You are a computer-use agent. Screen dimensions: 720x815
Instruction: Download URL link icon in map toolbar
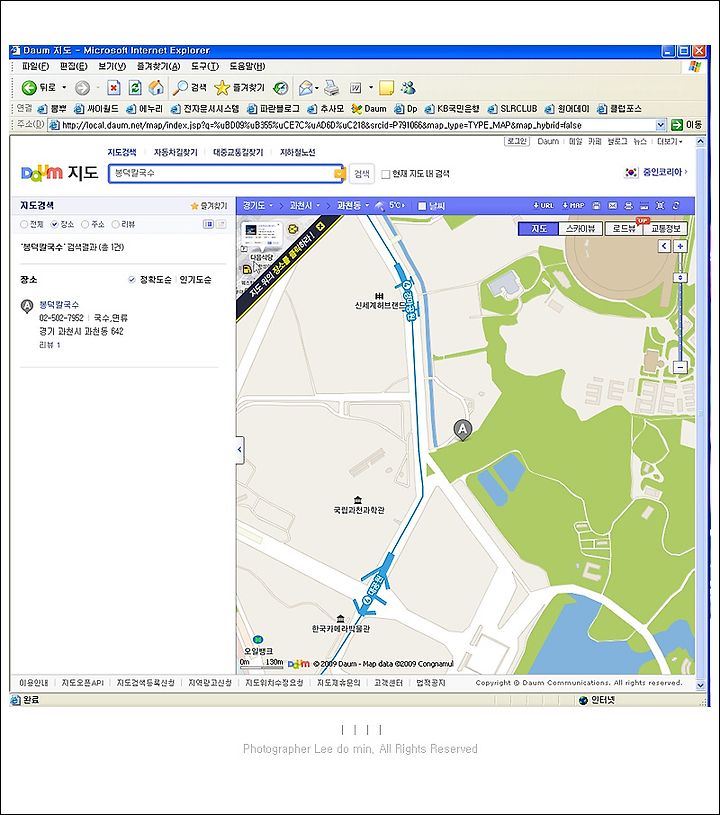(x=543, y=206)
